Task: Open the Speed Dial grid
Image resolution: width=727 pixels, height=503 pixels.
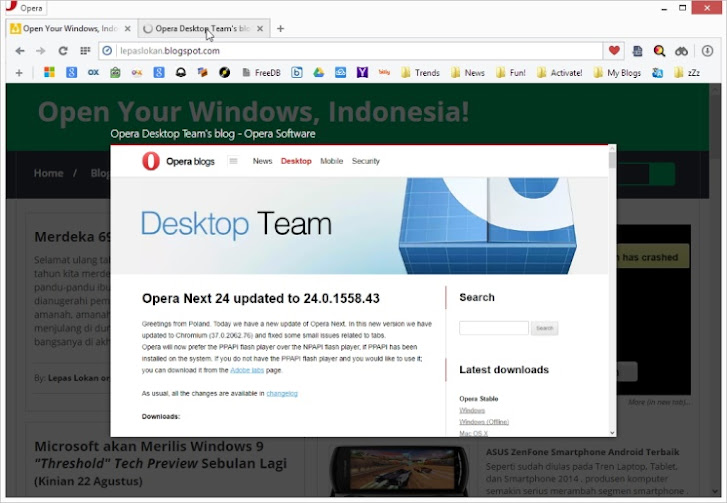Action: click(85, 51)
